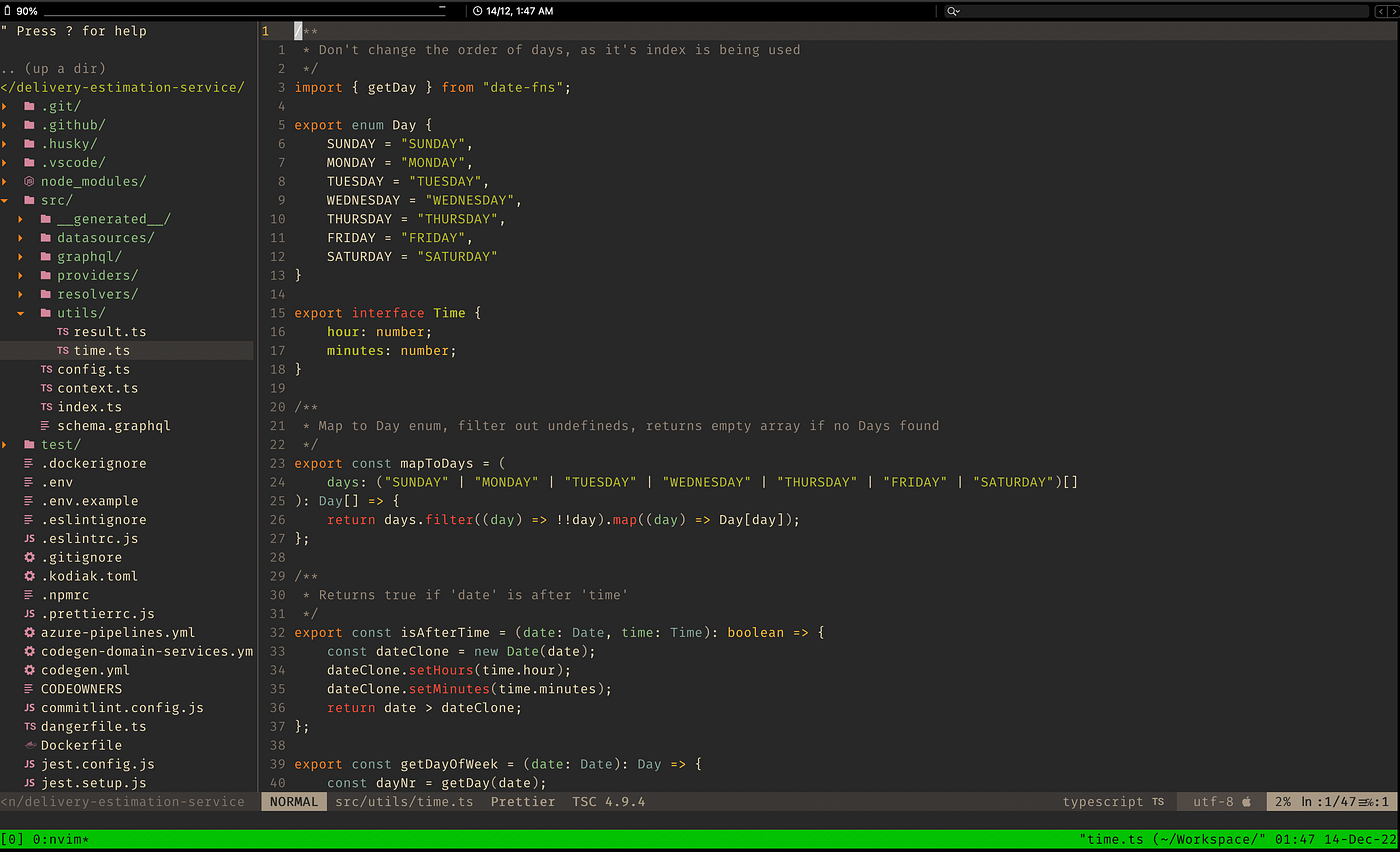
Task: Click the gear icon beside azure-pipelines.yml
Action: 29,633
